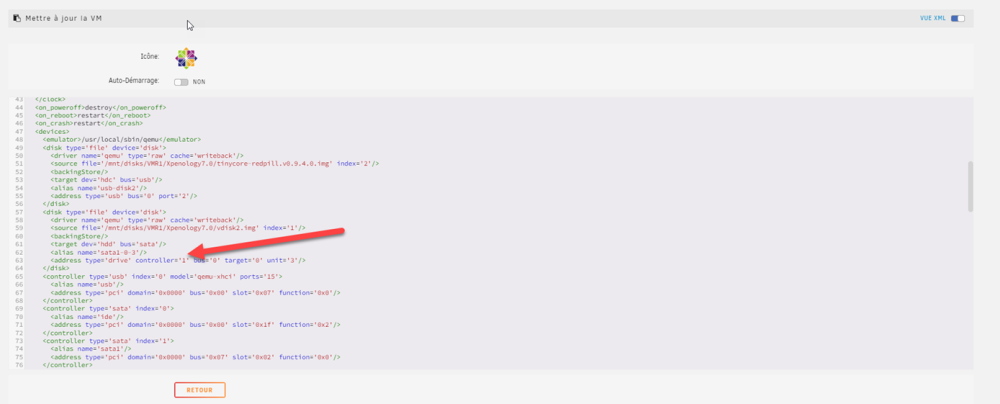This screenshot has width=1000, height=404.
Task: Click the on_reboot restart line
Action: [93, 116]
